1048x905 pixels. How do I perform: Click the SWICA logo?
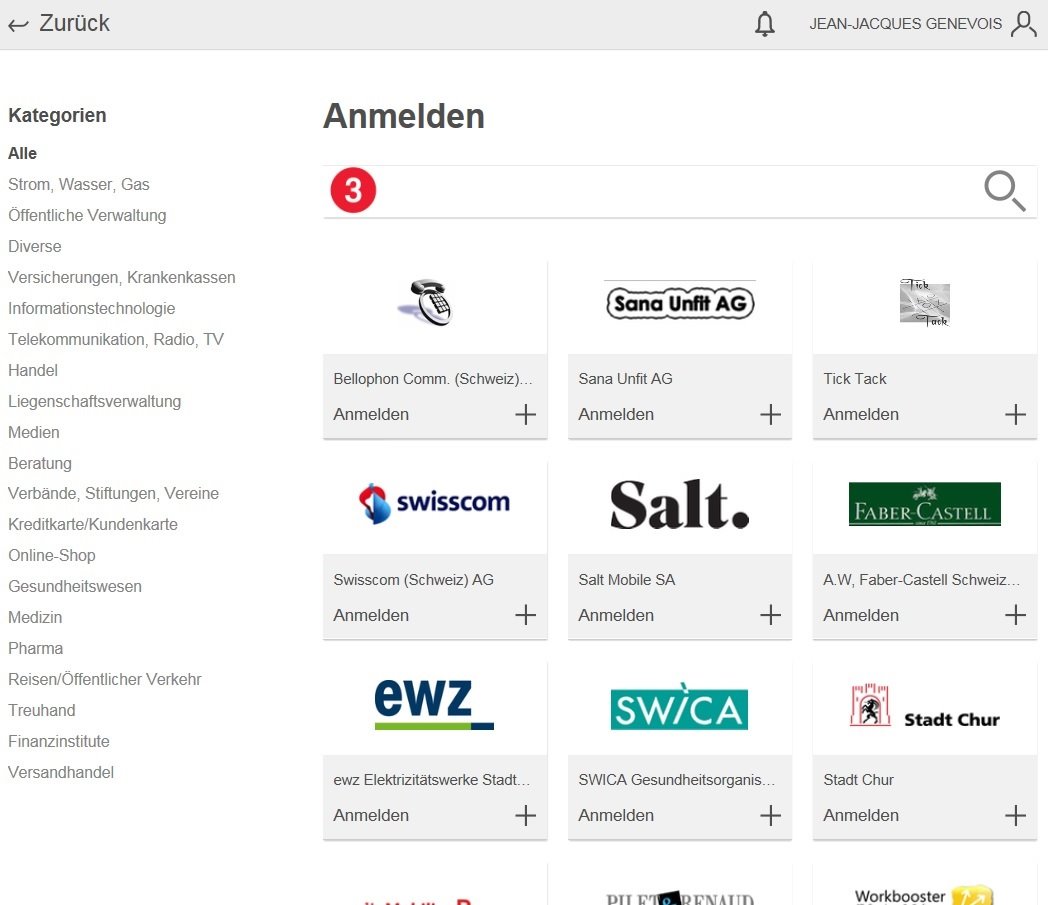[x=679, y=706]
